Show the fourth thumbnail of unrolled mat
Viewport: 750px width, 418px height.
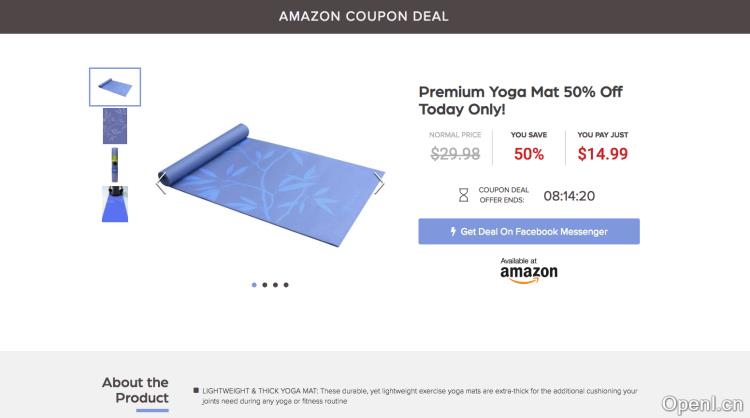tap(115, 203)
